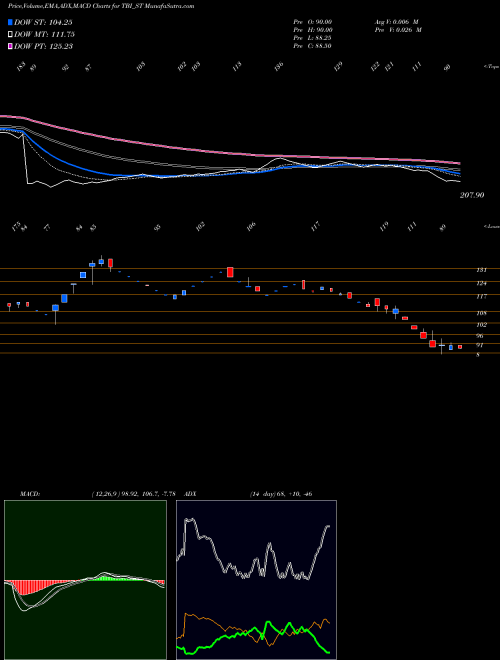Viewport: 500px width, 660px height.
Task: Click the chart title mentioning MunafaSutra.com
Action: tap(101, 6)
